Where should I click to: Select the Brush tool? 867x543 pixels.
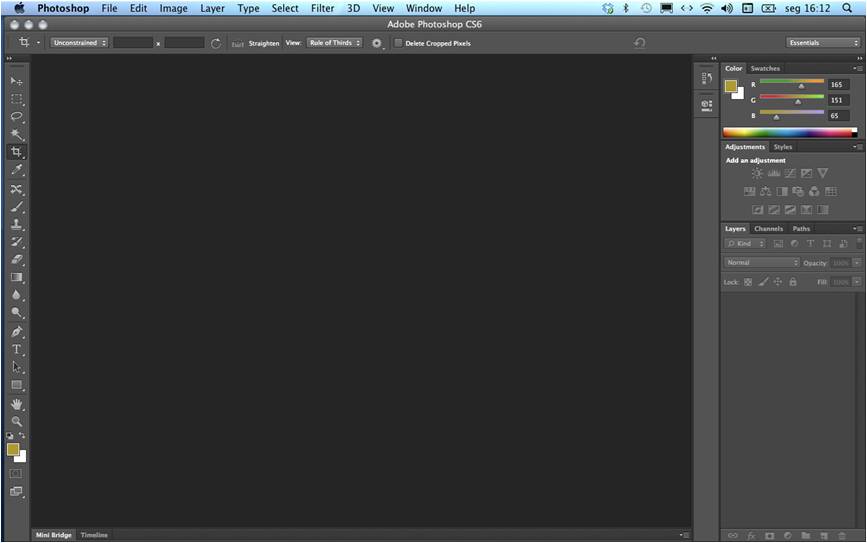pos(17,207)
